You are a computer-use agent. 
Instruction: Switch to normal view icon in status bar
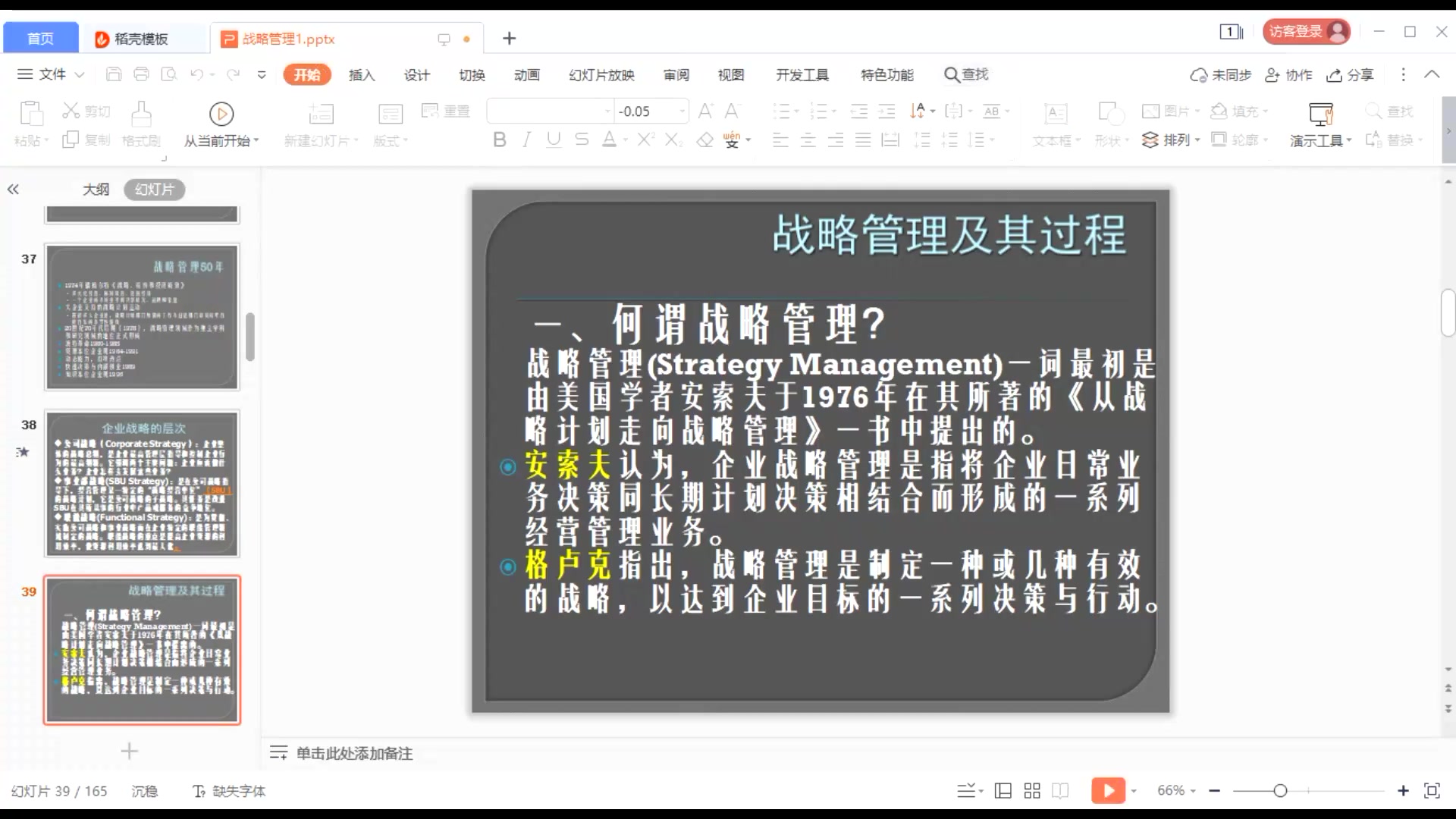[1003, 791]
